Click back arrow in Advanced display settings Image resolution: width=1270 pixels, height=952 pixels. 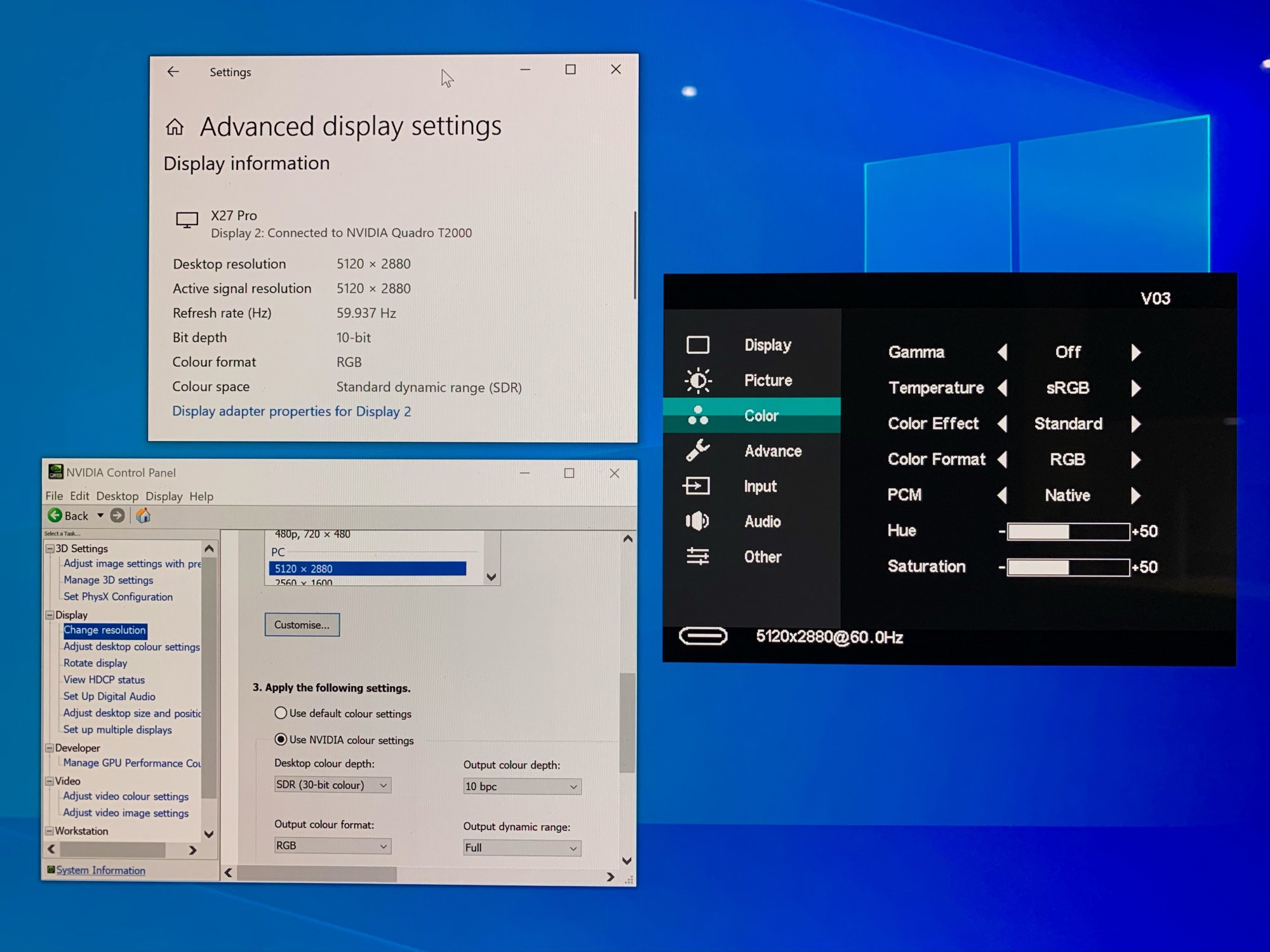(172, 71)
